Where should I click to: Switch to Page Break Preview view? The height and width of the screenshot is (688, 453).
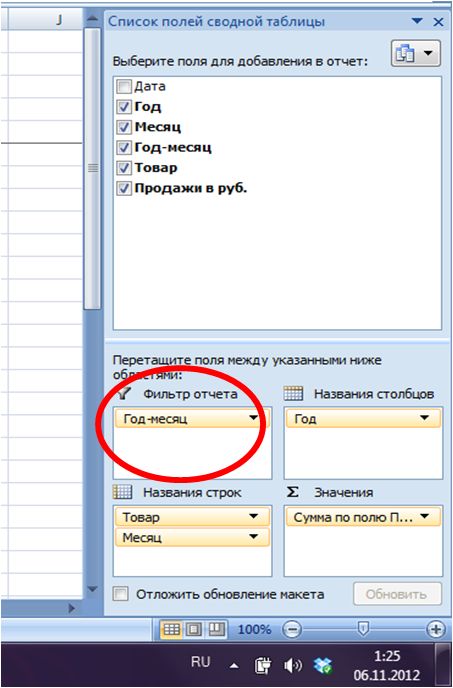pos(216,630)
